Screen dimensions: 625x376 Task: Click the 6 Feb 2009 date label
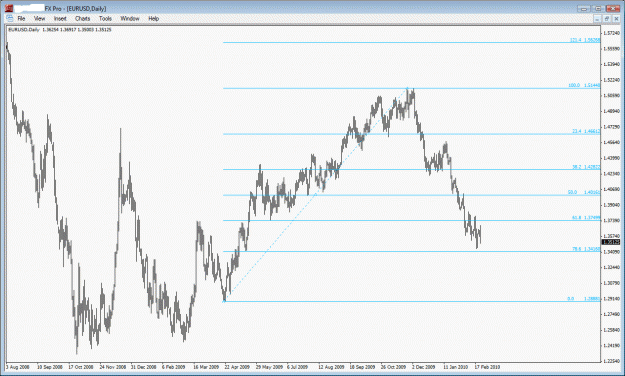(x=174, y=367)
